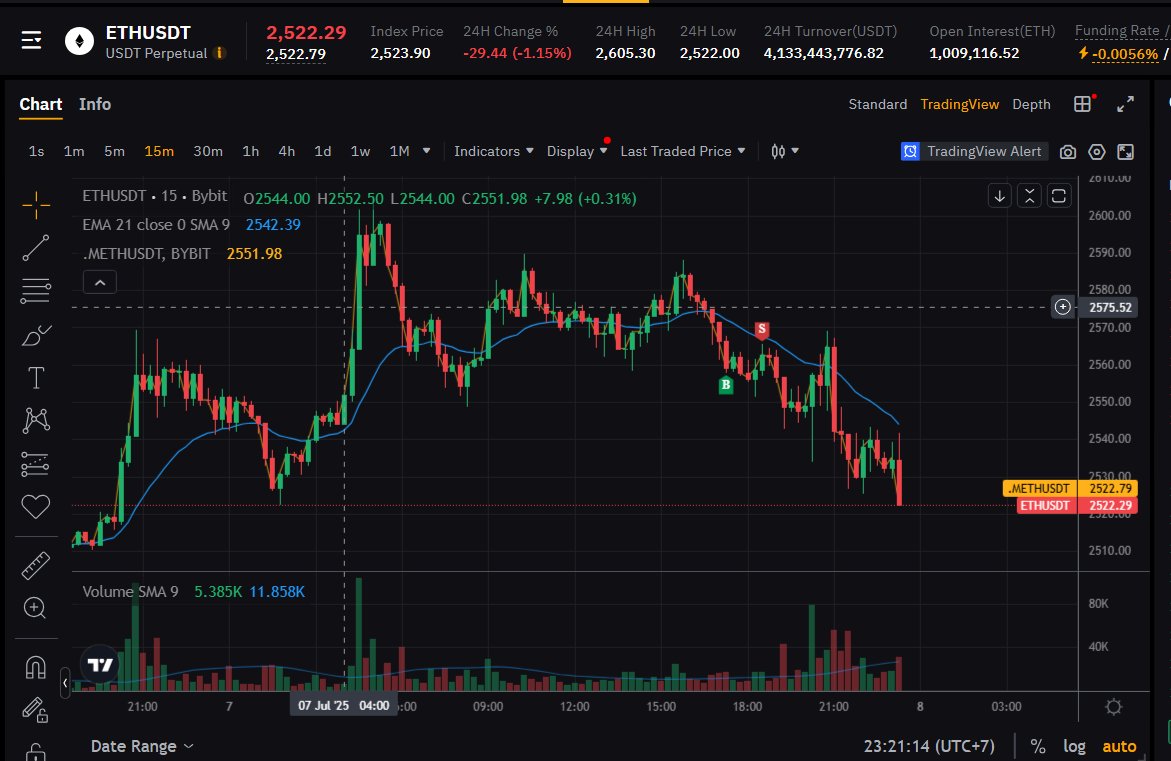Open chart settings gear icon
The width and height of the screenshot is (1171, 761).
point(1096,152)
